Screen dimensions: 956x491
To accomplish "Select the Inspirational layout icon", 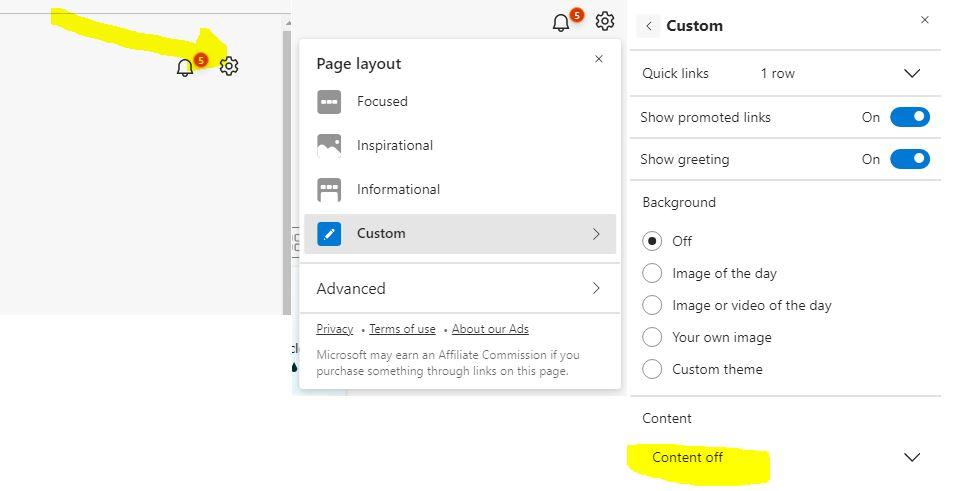I will click(x=329, y=145).
